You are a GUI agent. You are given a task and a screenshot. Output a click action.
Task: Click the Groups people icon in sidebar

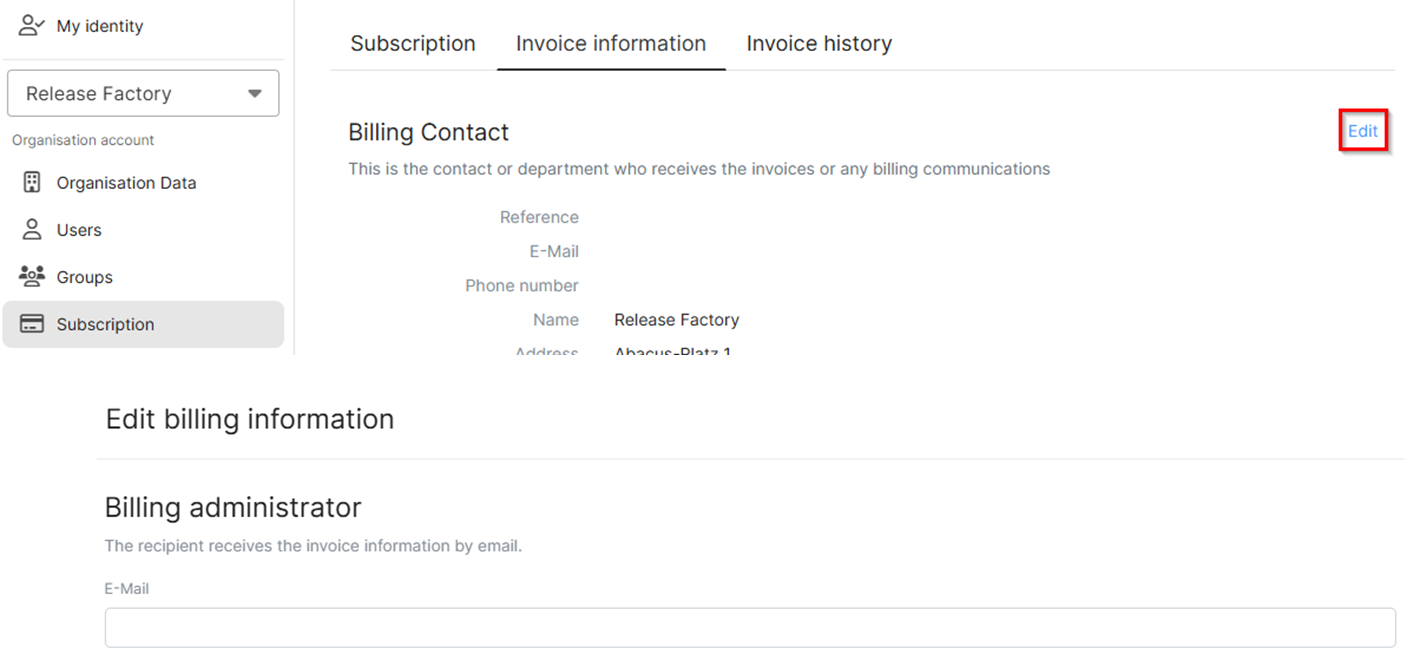pyautogui.click(x=32, y=277)
